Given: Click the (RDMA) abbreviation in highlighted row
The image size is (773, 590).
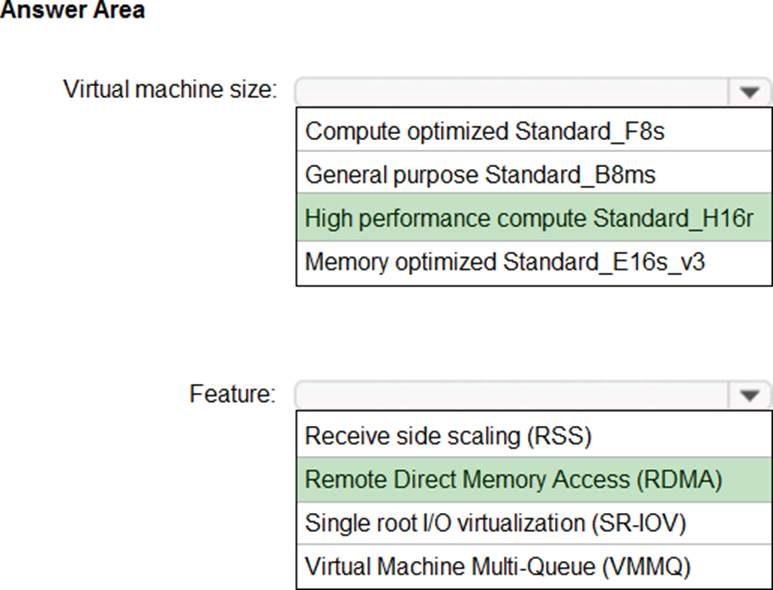Looking at the screenshot, I should pyautogui.click(x=679, y=480).
